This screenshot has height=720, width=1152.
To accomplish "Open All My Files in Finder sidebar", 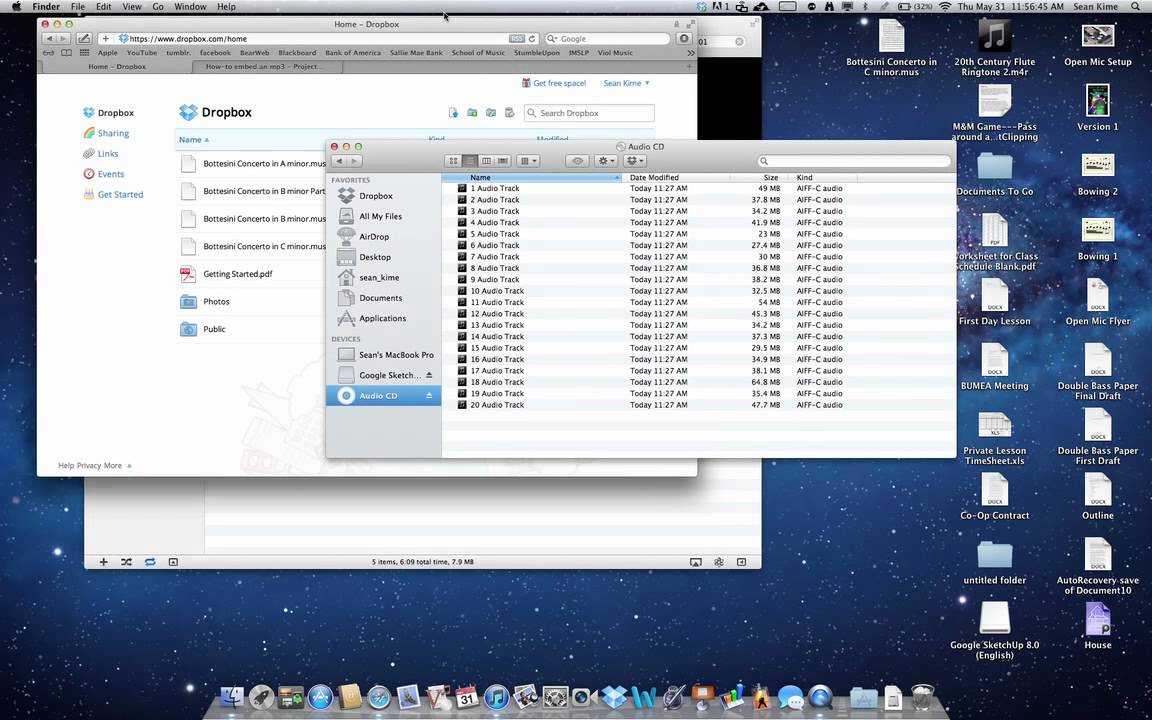I will (x=380, y=216).
